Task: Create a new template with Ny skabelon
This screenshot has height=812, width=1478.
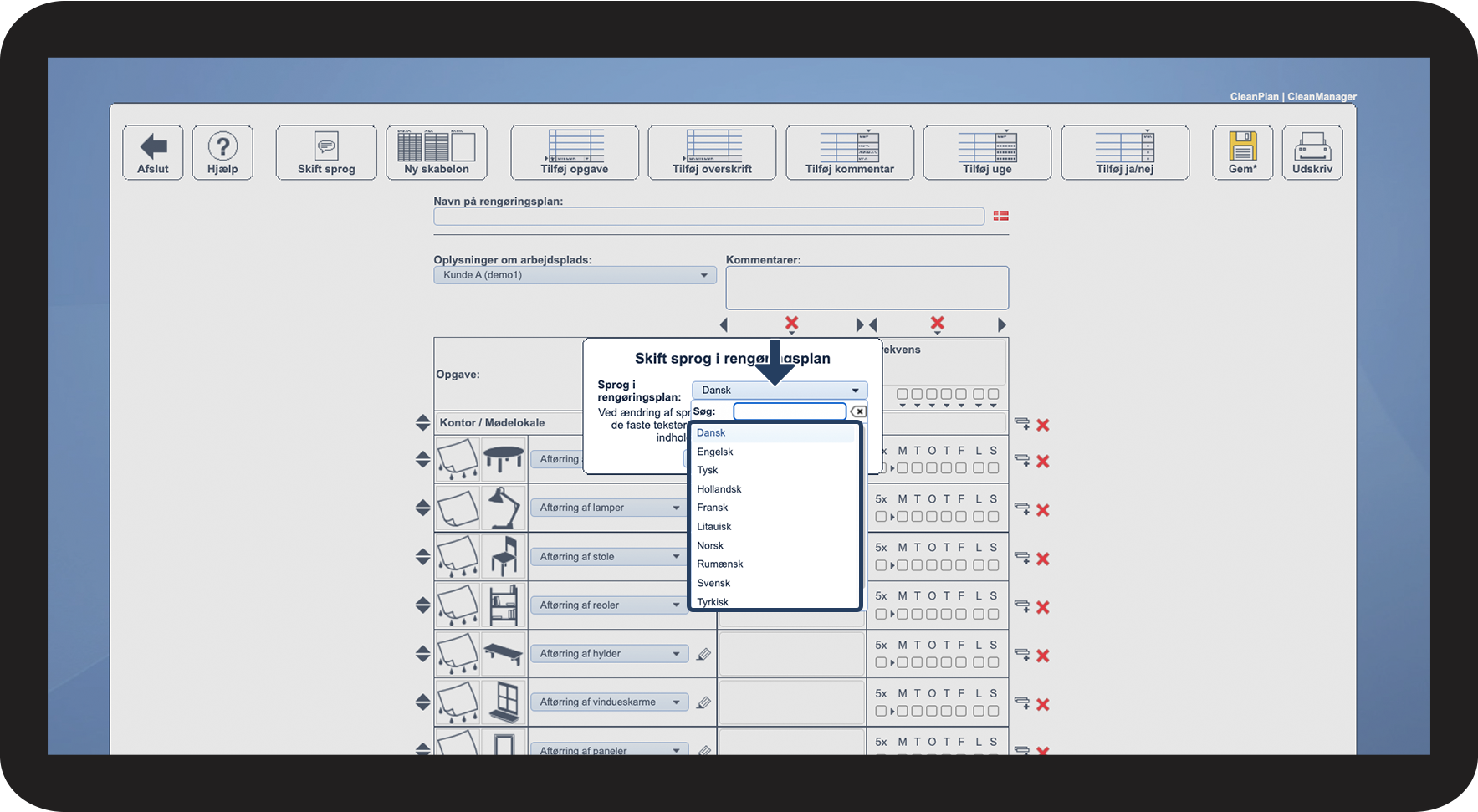Action: pos(437,152)
